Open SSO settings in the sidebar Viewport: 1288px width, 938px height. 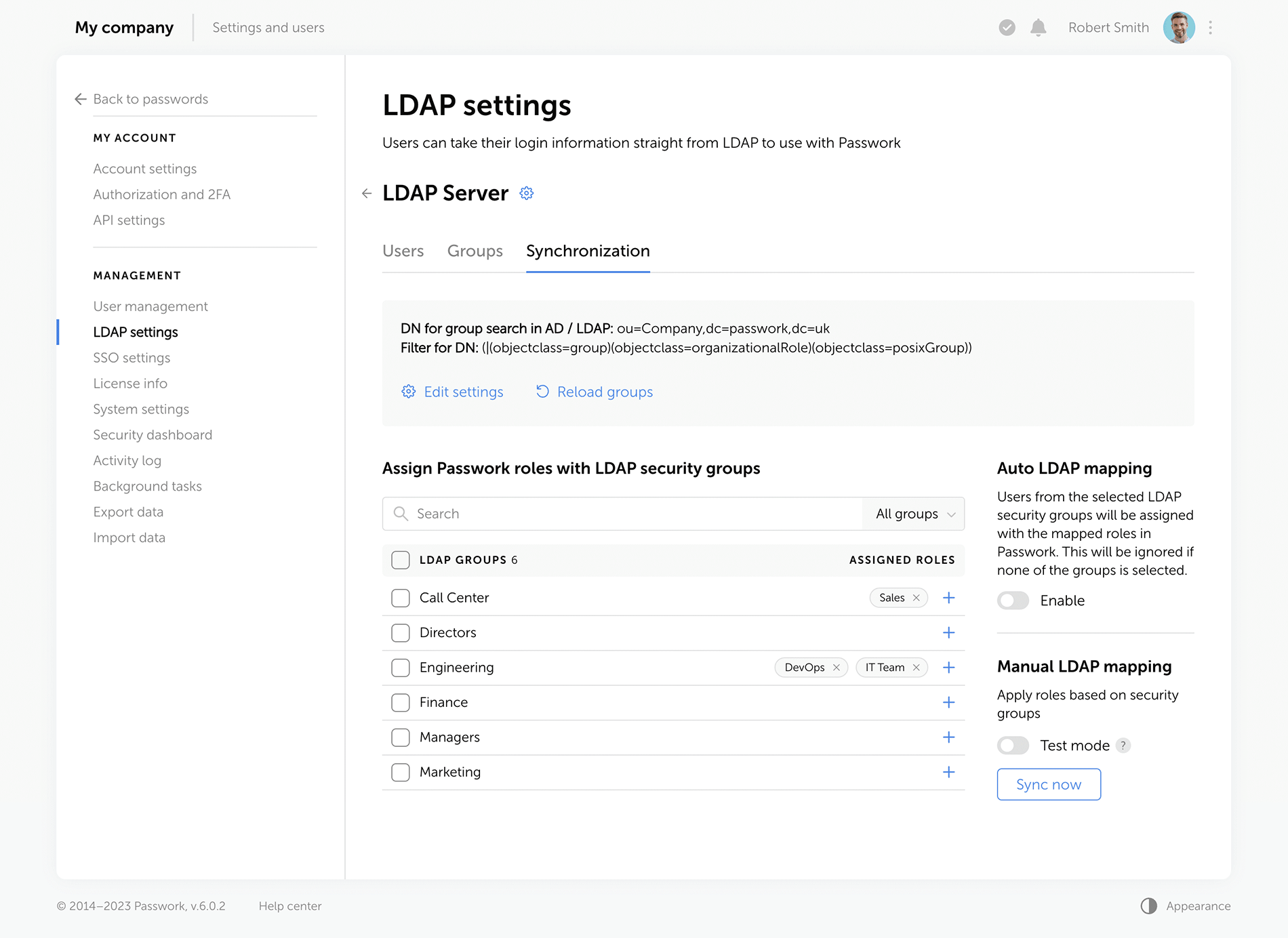coord(132,358)
